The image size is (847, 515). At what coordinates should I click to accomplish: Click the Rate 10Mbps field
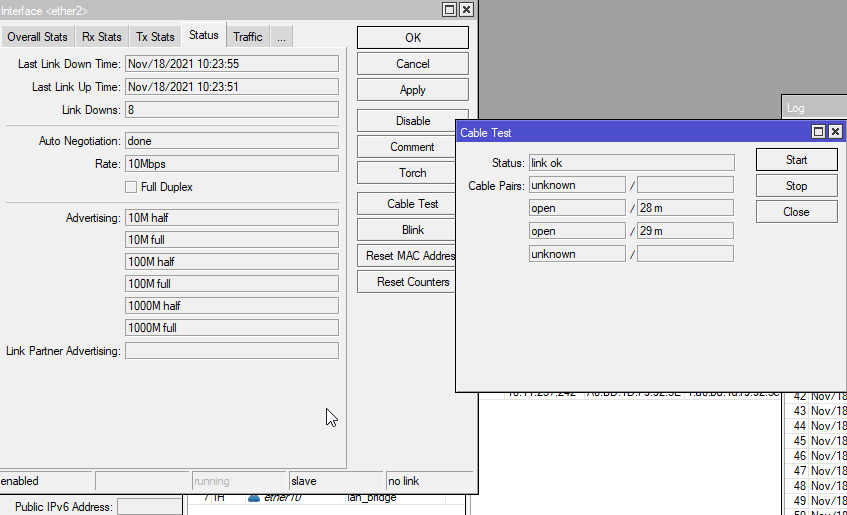pos(232,164)
